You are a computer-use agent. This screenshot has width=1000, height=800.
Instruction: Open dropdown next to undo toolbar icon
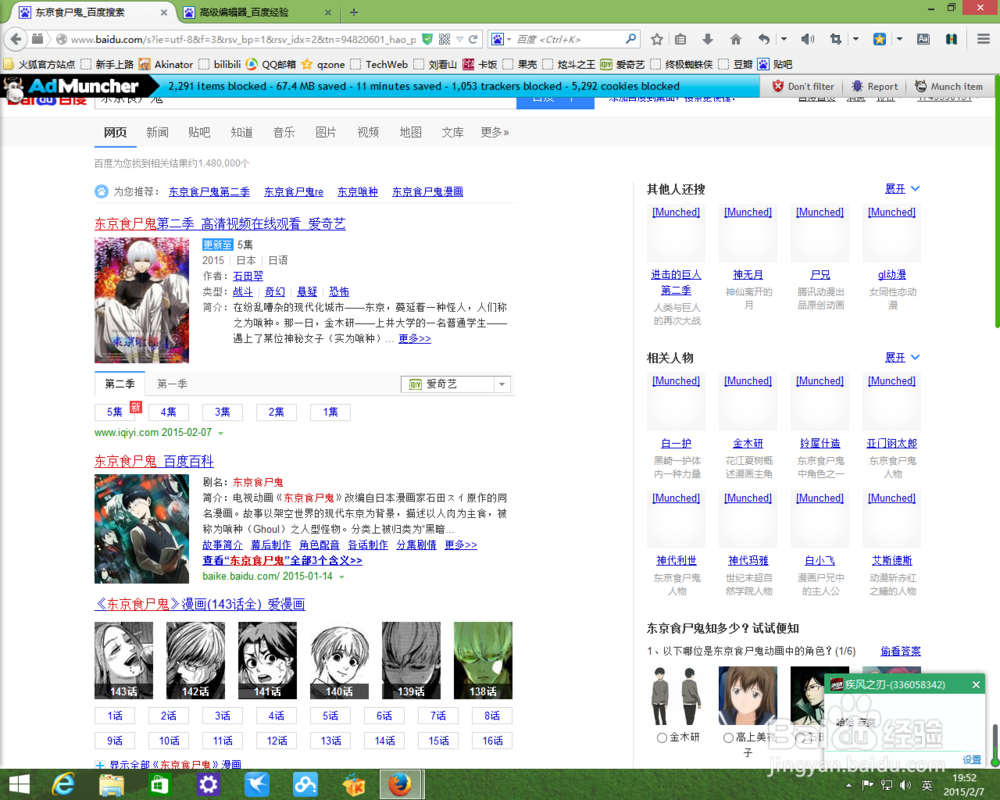coord(784,39)
